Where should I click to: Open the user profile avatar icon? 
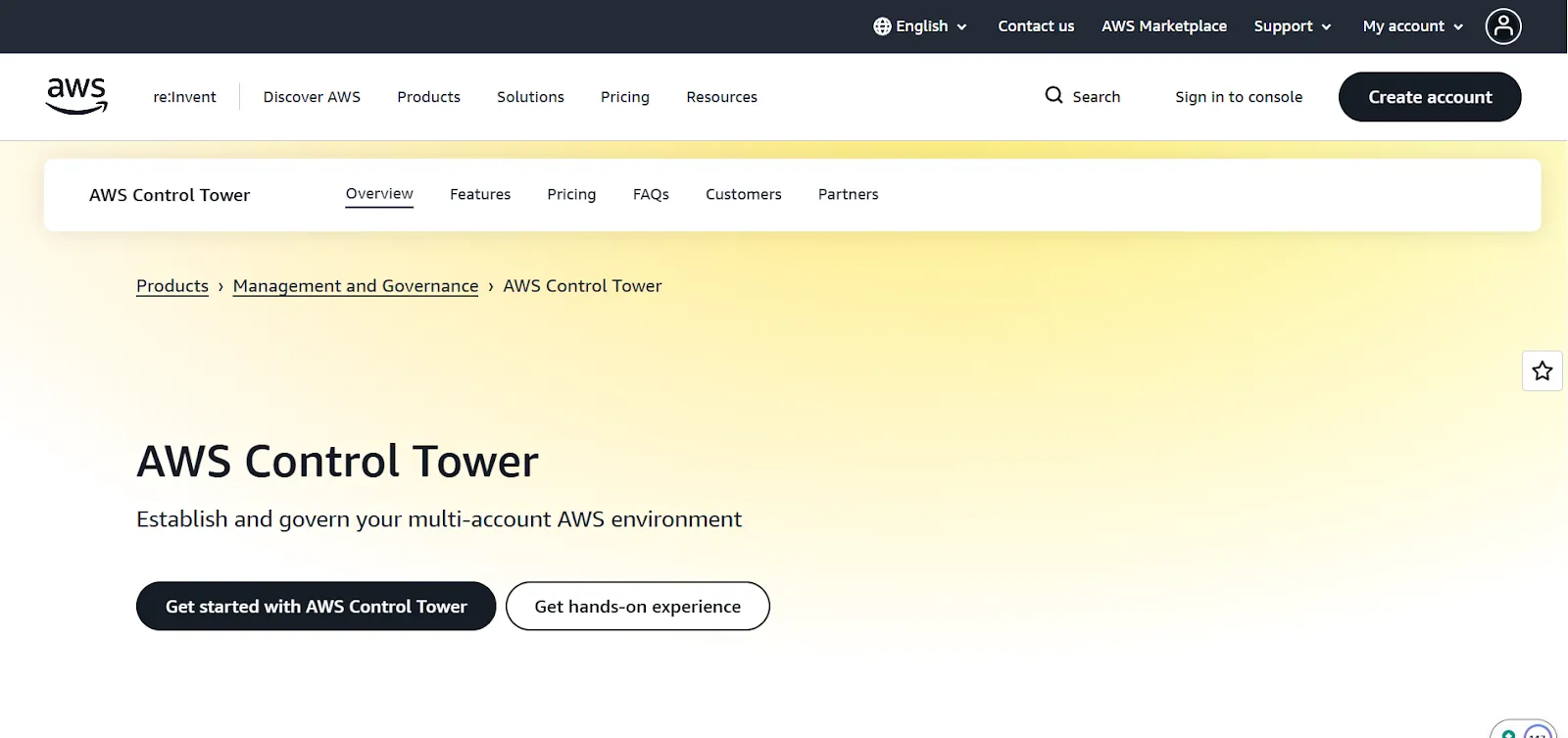click(x=1503, y=26)
